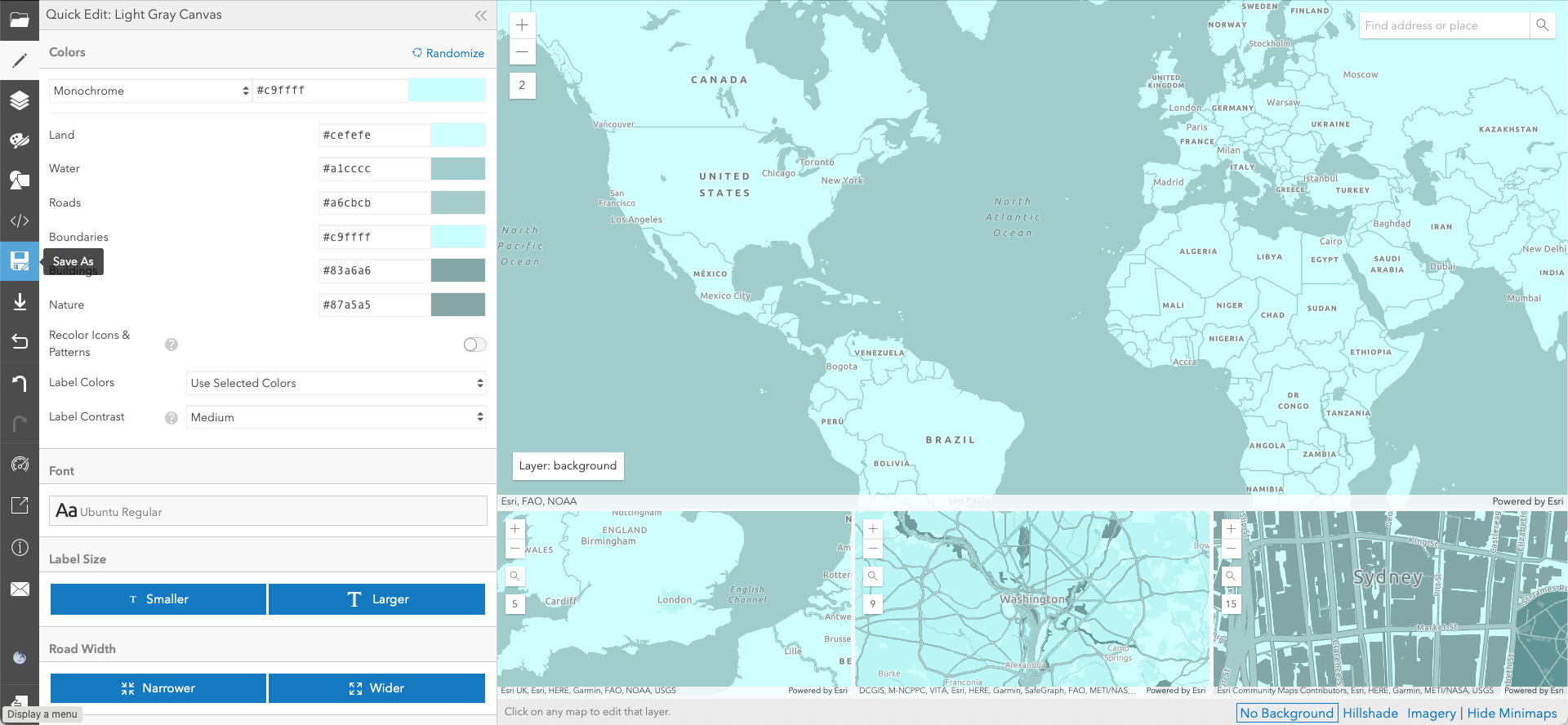Click the Monochrome base color swatch
This screenshot has width=1568, height=725.
click(x=448, y=90)
